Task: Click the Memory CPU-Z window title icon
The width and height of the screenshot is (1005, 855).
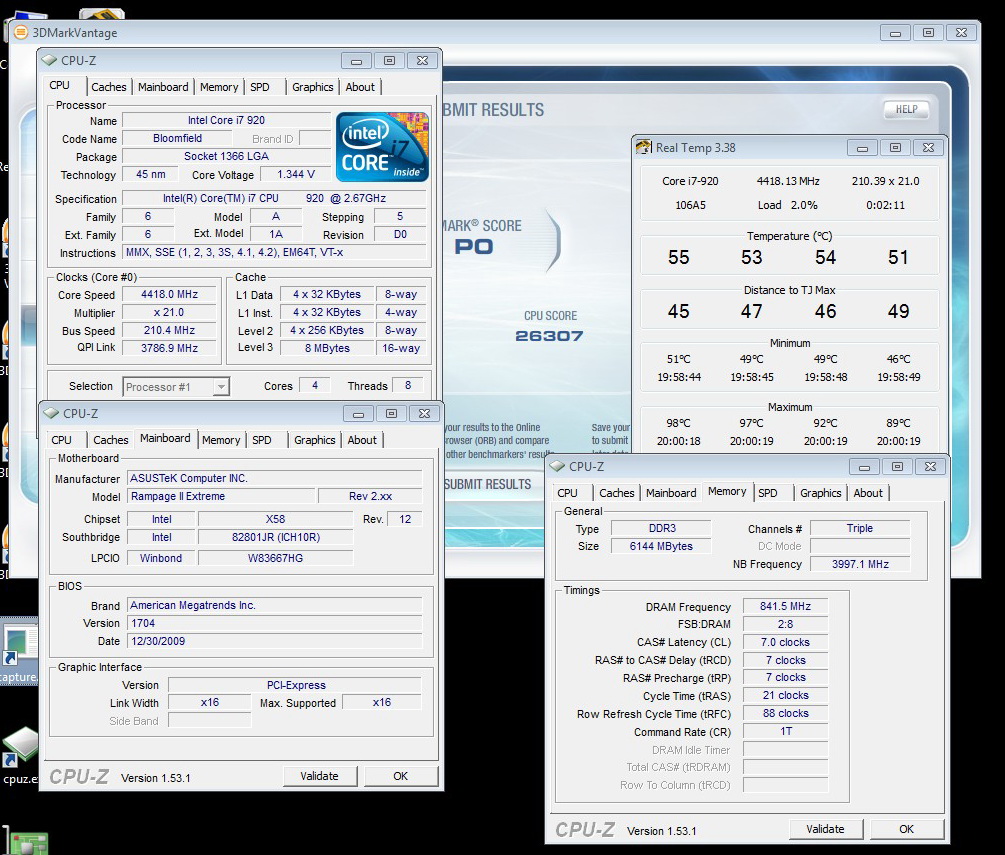Action: (x=557, y=467)
